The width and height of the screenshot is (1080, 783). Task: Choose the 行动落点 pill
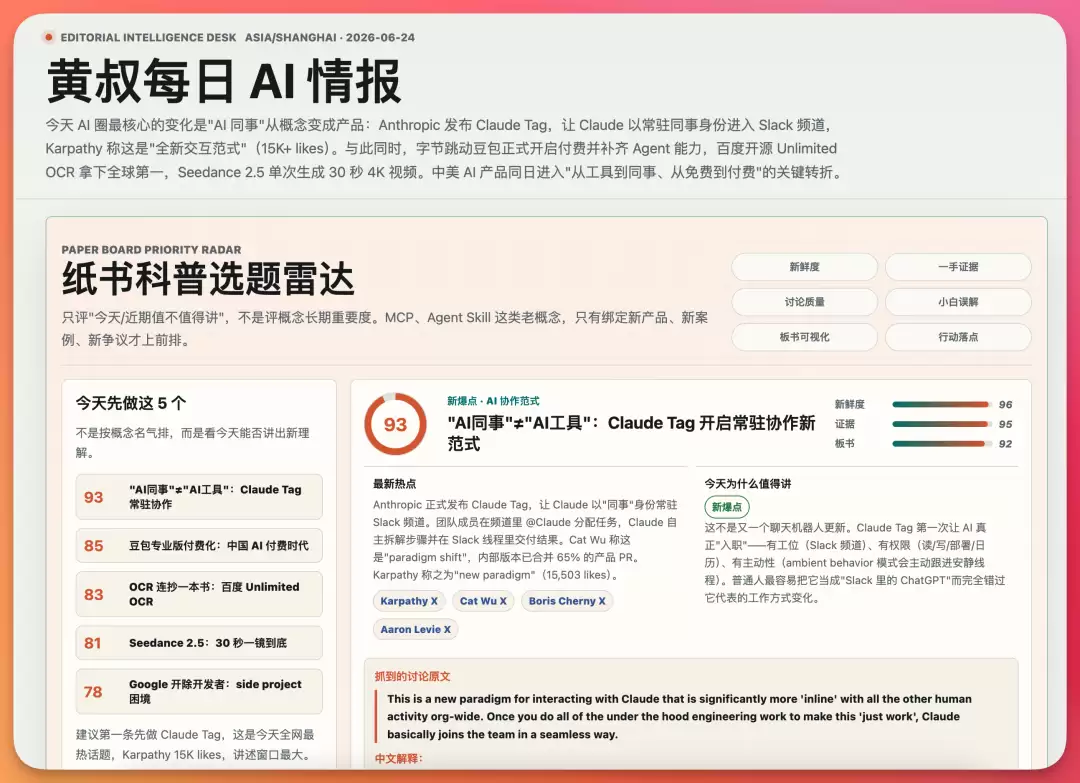click(x=958, y=337)
